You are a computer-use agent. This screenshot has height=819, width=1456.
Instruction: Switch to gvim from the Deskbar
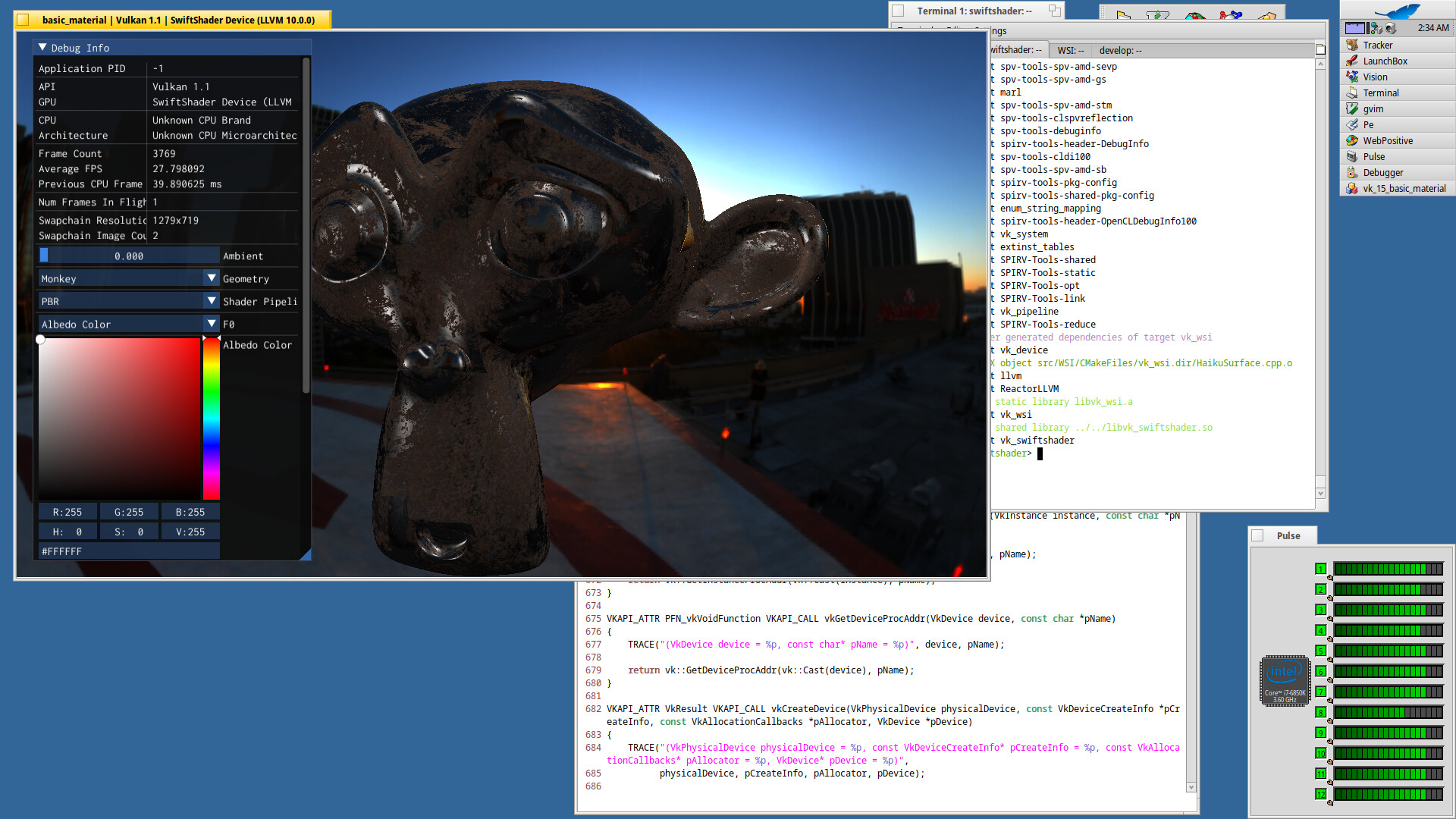coord(1398,108)
